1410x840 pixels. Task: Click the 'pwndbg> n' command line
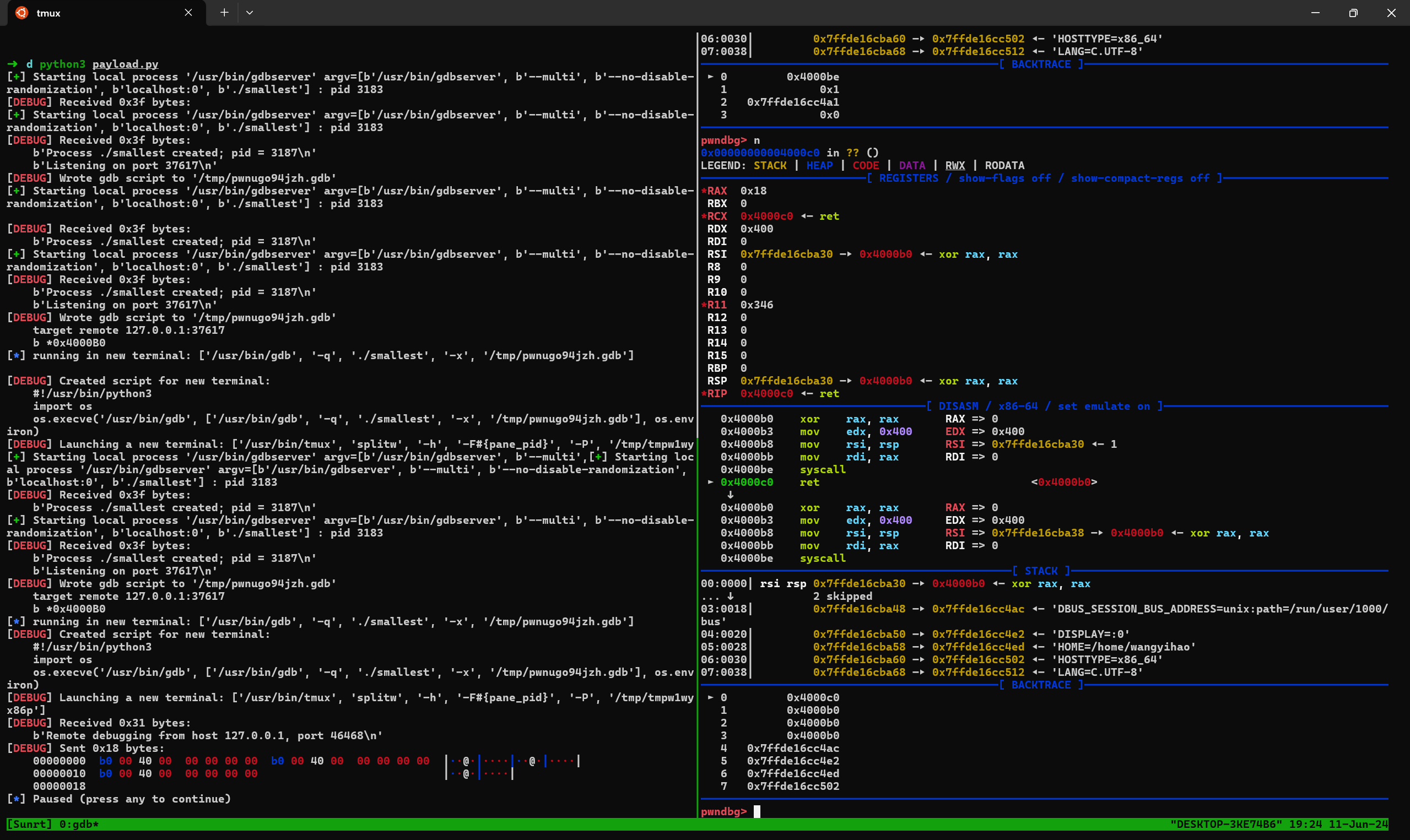[x=730, y=140]
